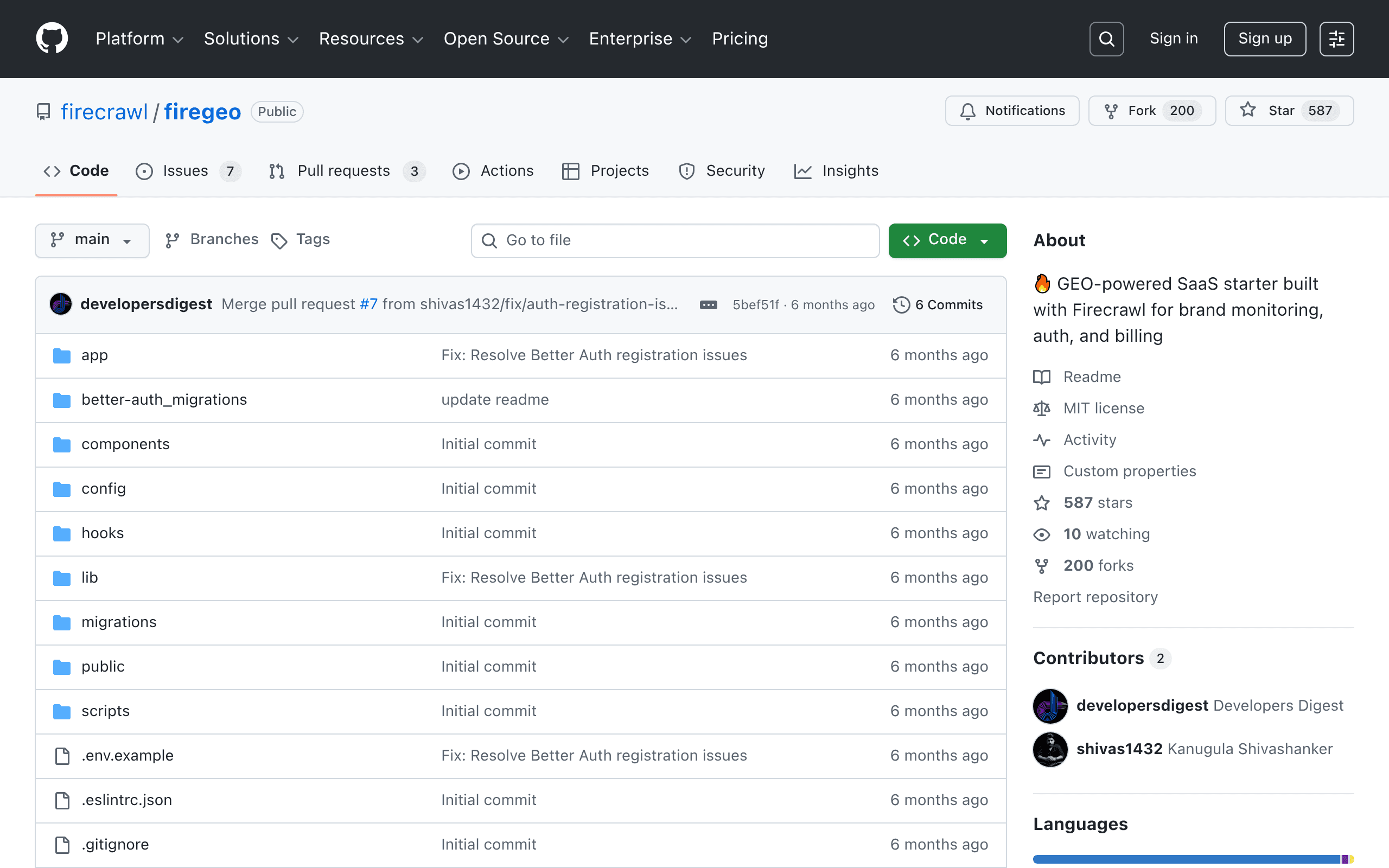Open the app folder icon

(61, 355)
